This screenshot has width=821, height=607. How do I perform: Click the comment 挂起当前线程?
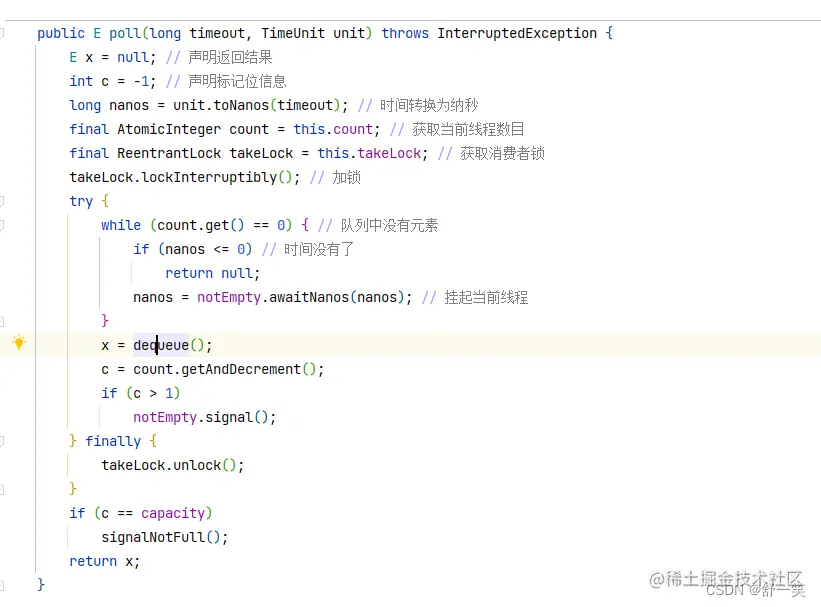[x=486, y=297]
